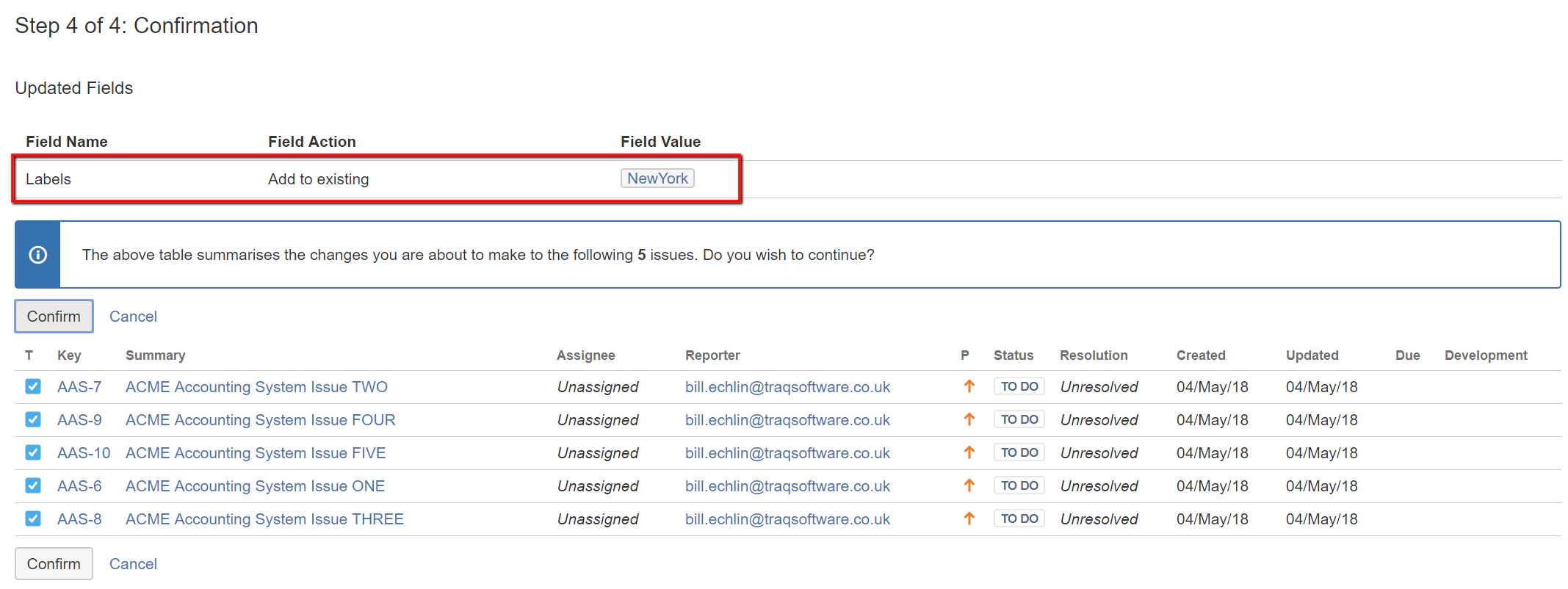Click the top Cancel link
1568x589 pixels.
[133, 317]
